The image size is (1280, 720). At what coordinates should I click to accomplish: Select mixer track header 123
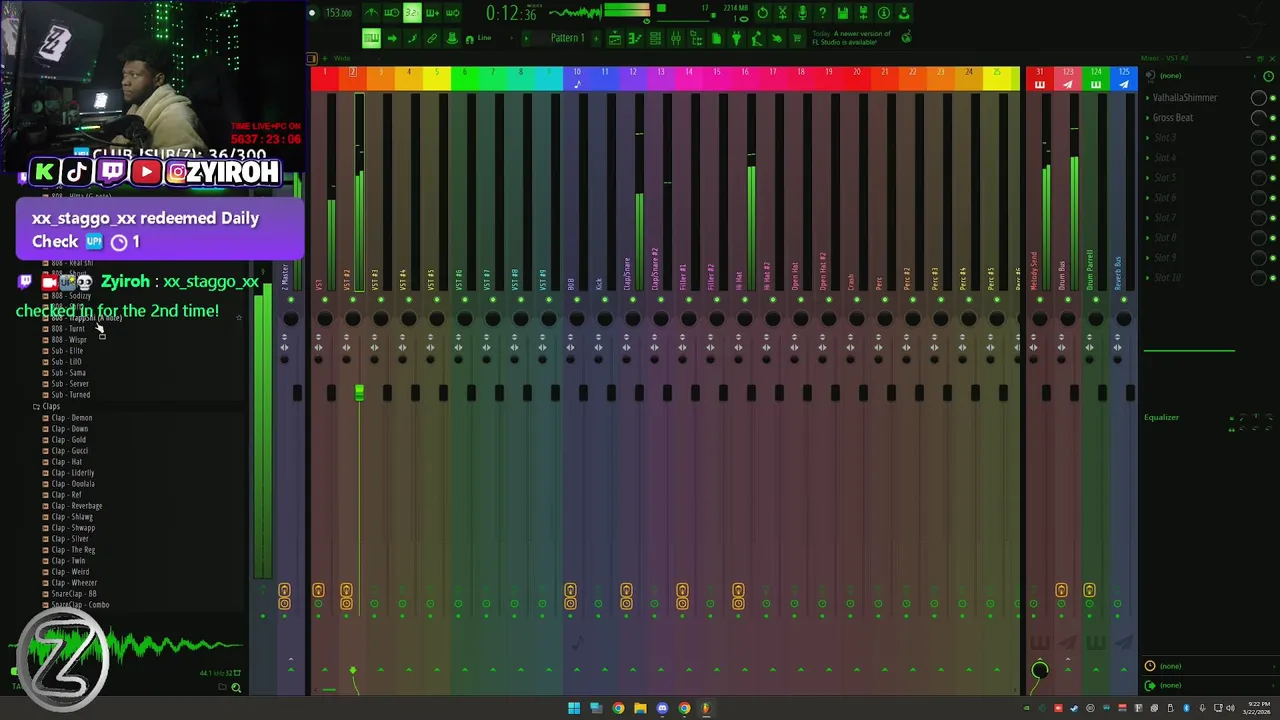coord(1067,78)
